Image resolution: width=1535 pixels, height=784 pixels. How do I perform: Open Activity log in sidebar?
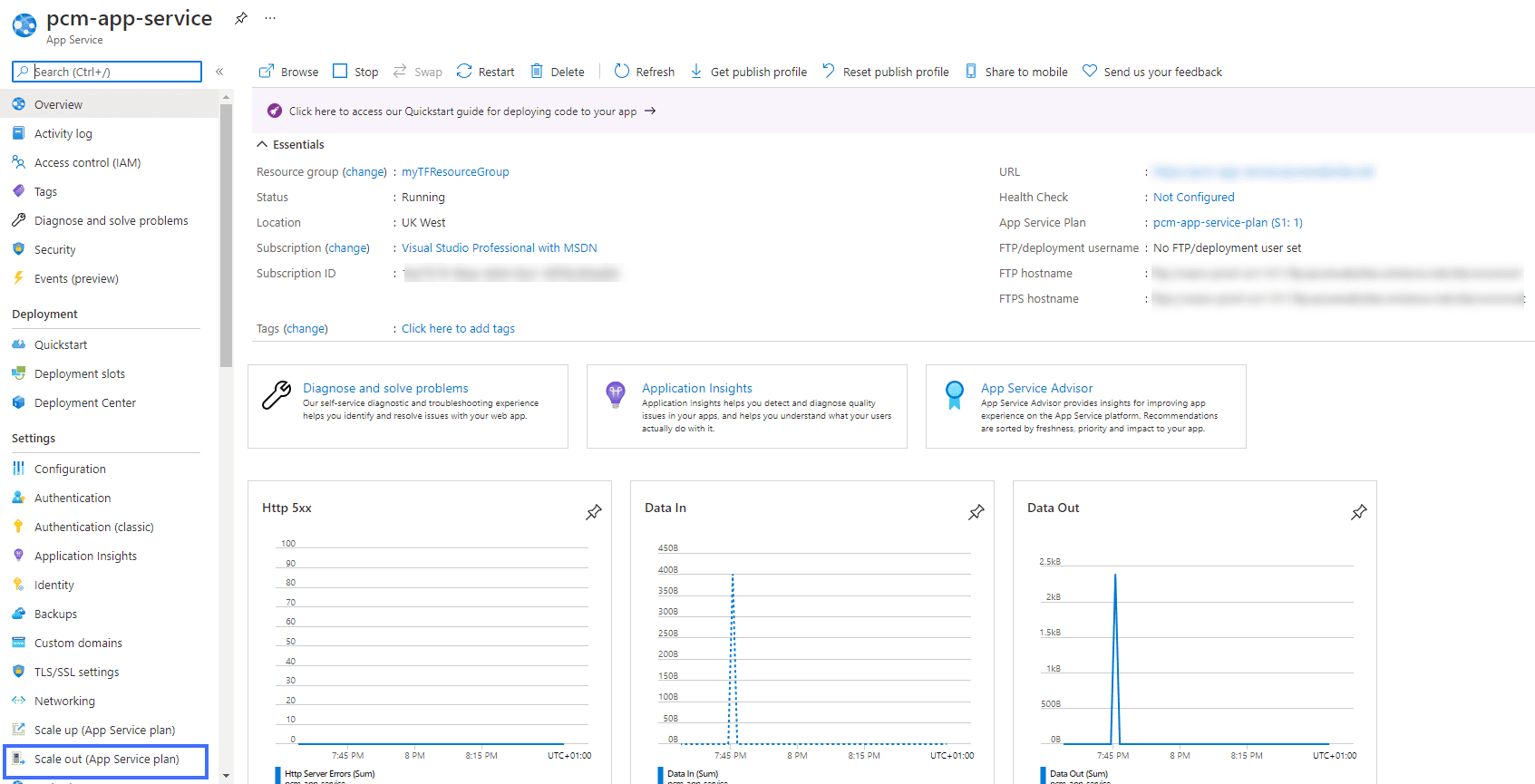[109, 133]
